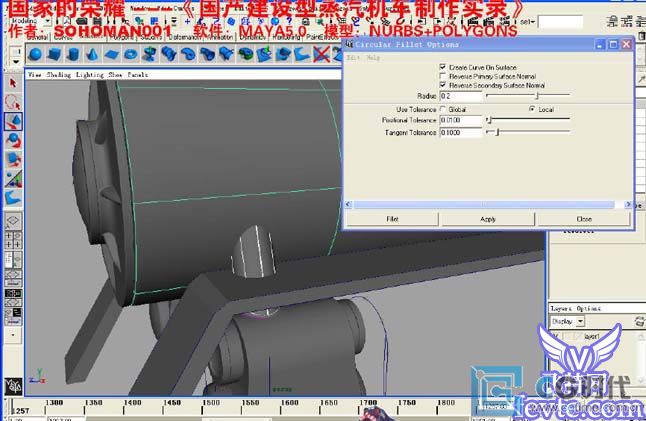Open the viewport Shading menu

(59, 75)
